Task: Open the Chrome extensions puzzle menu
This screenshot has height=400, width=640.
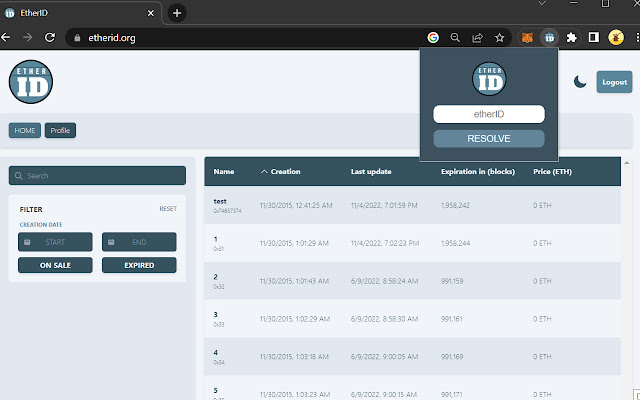Action: tap(571, 38)
